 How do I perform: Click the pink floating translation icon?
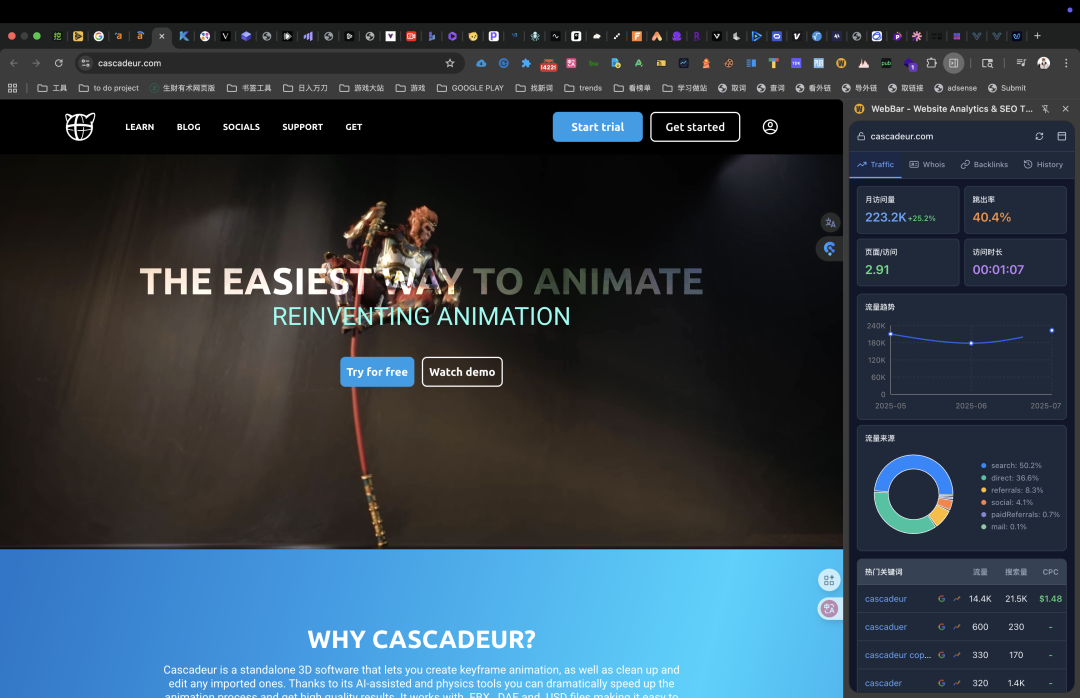[829, 608]
